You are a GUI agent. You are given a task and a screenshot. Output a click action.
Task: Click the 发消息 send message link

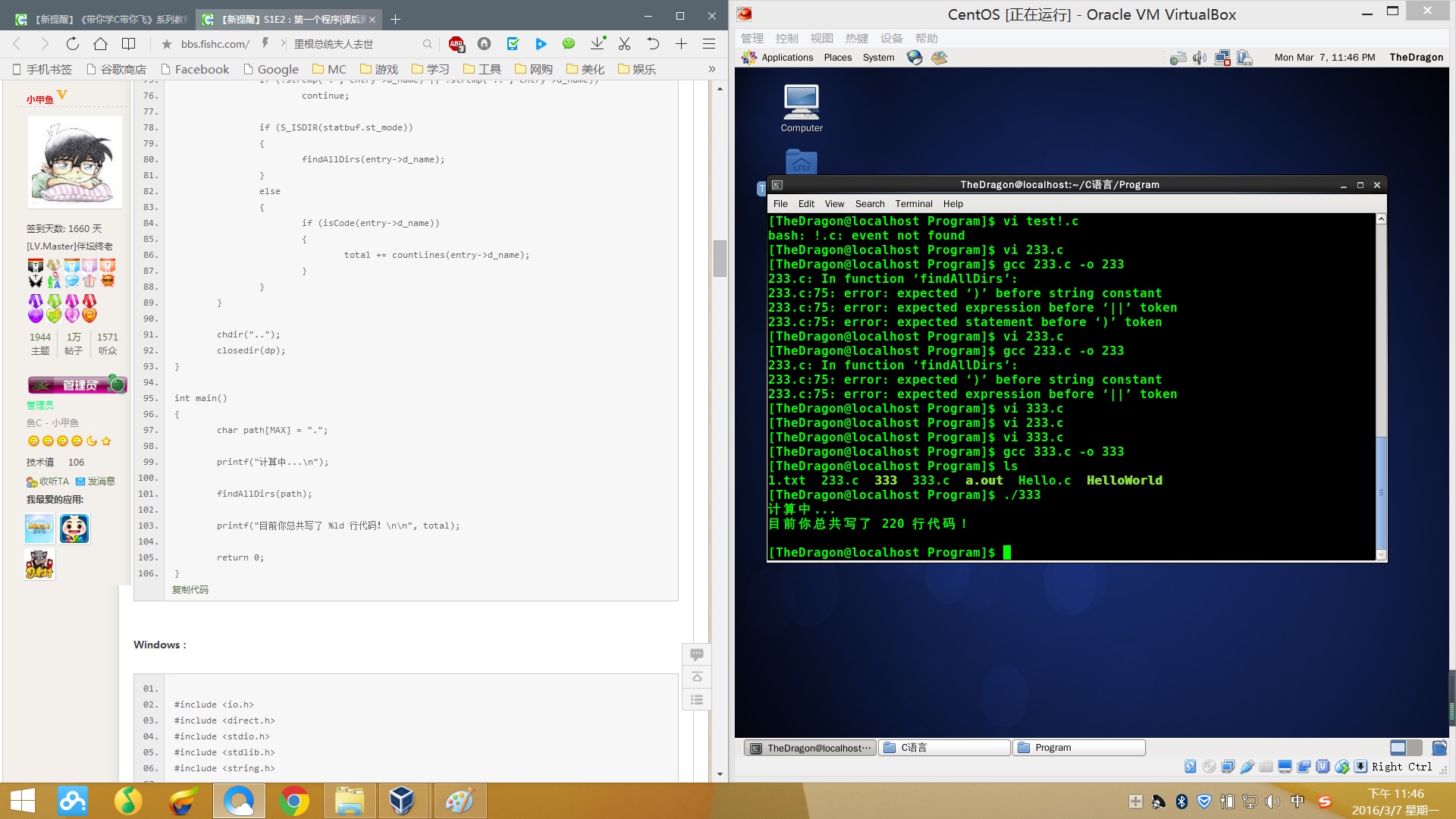point(96,482)
